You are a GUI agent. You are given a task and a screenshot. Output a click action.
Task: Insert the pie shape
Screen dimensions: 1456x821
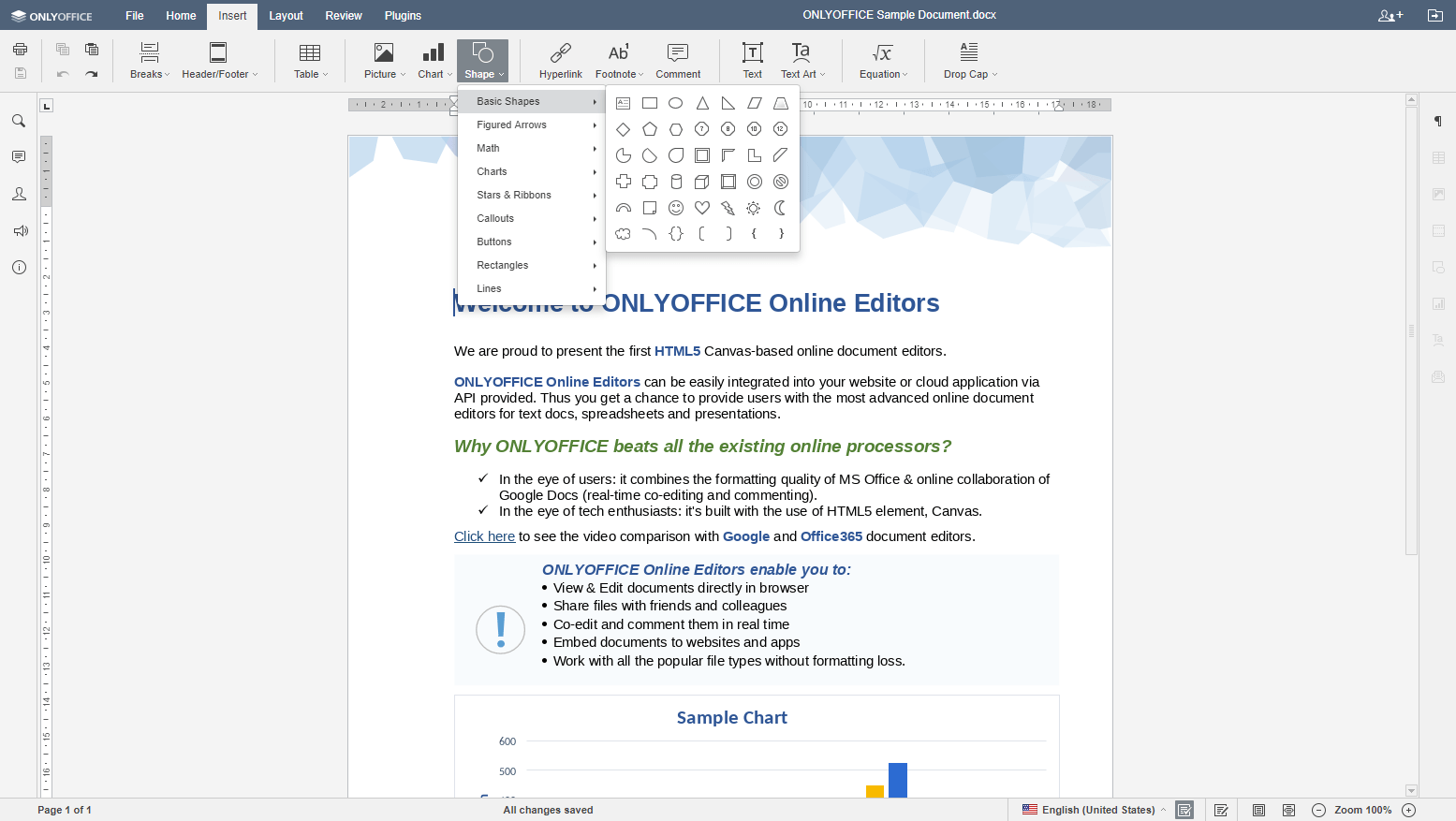tap(624, 155)
